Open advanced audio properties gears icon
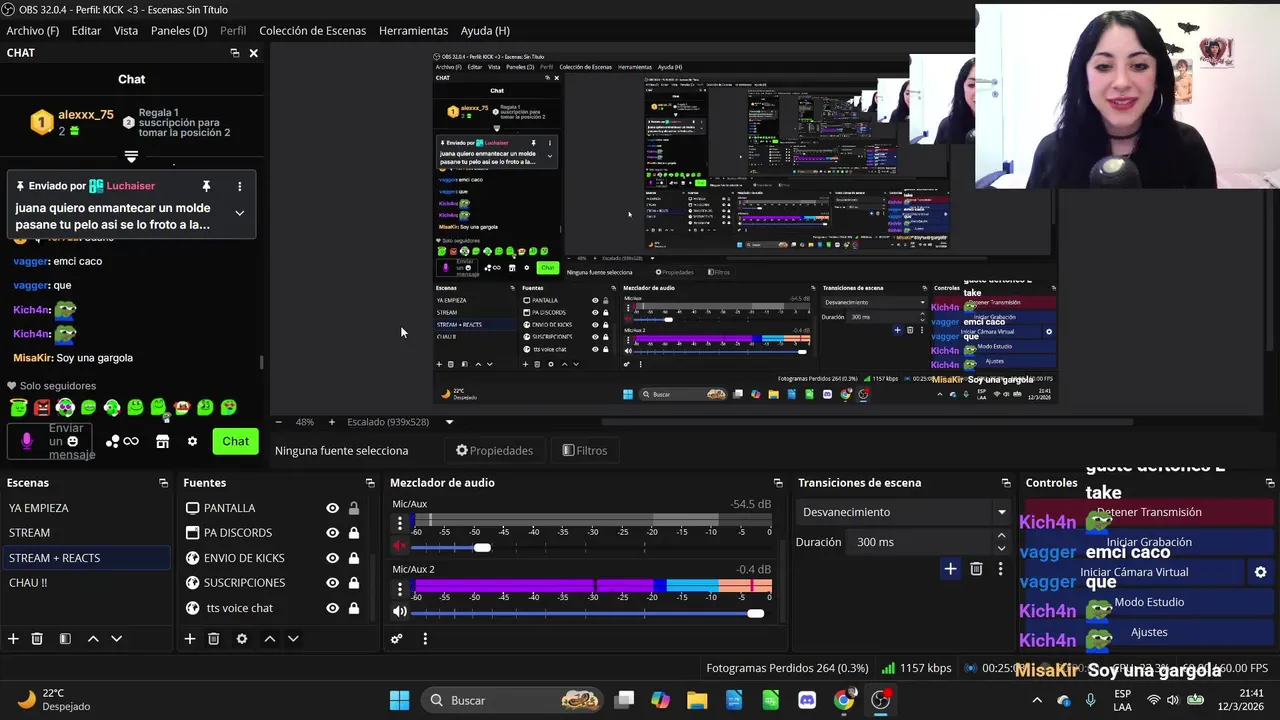Screen dimensions: 1280x720 tap(397, 638)
